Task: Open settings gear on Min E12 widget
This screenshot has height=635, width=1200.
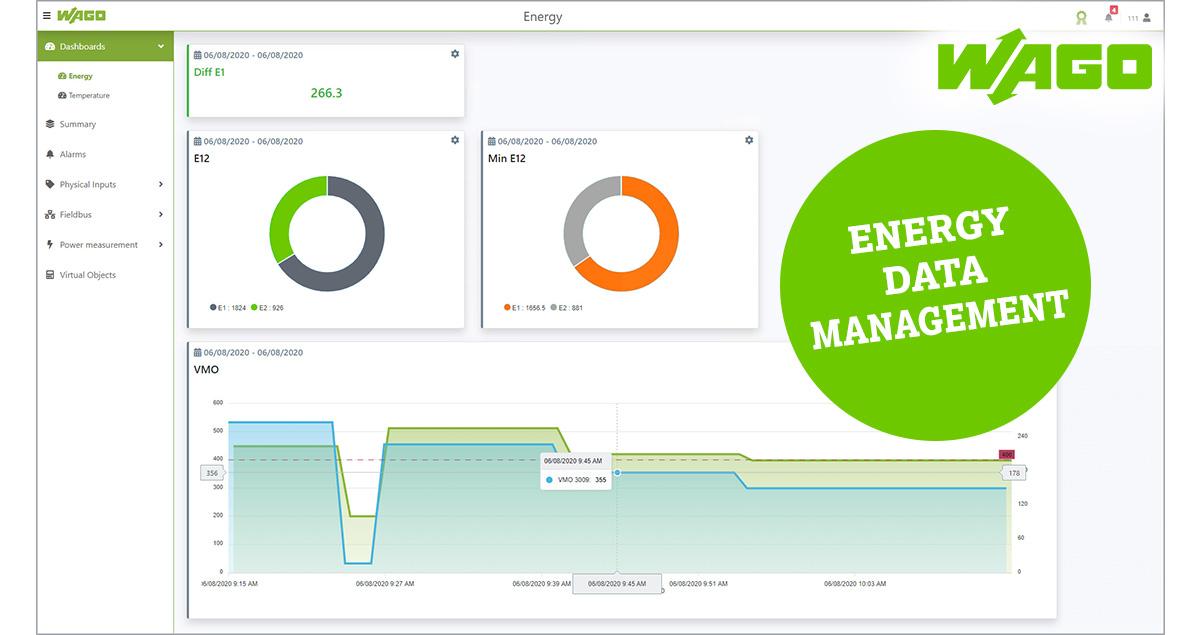Action: [x=749, y=140]
